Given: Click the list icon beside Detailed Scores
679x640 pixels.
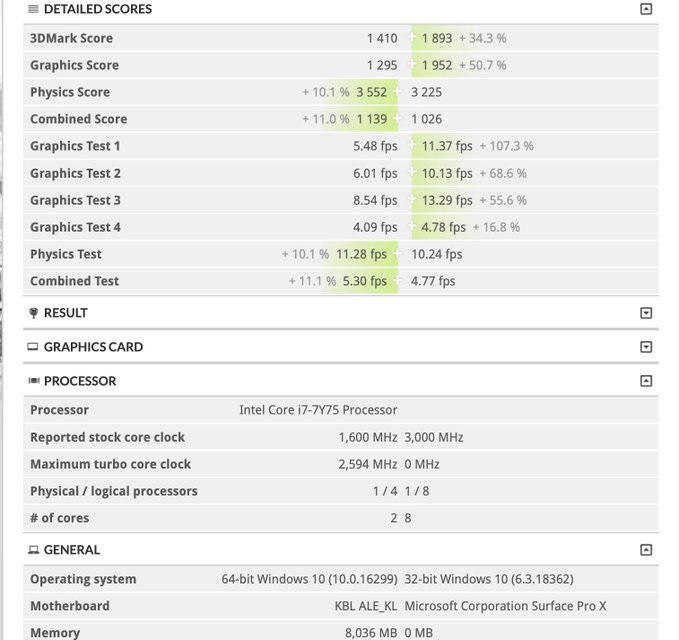Looking at the screenshot, I should point(34,8).
